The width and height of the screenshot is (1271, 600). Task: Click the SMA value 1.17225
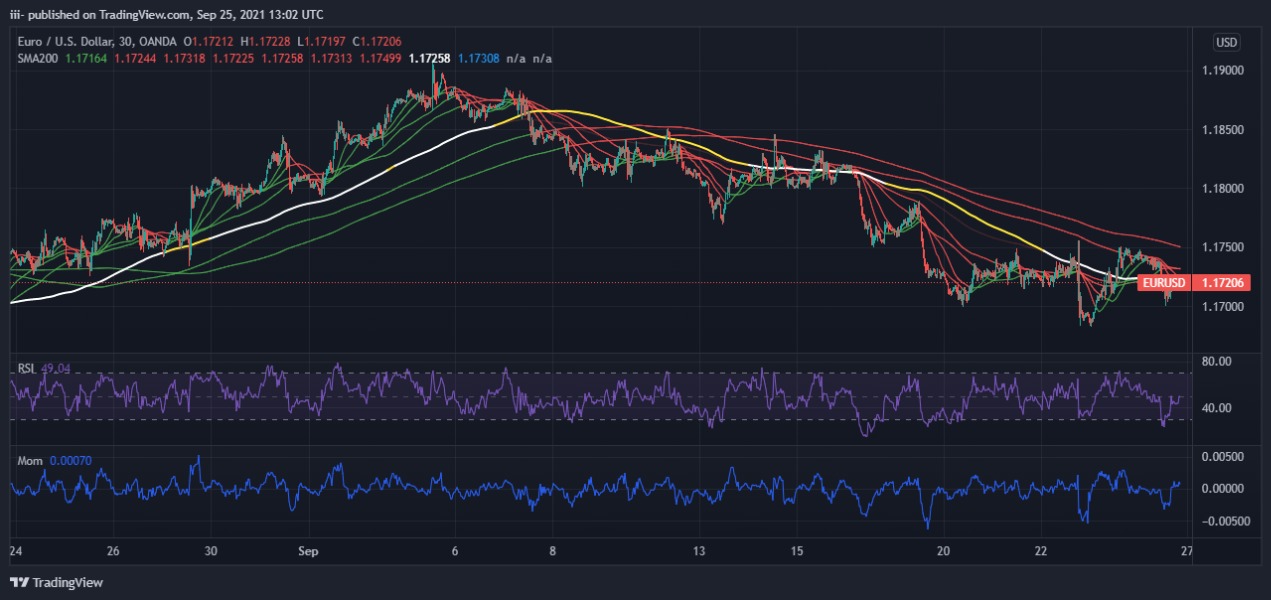(233, 59)
